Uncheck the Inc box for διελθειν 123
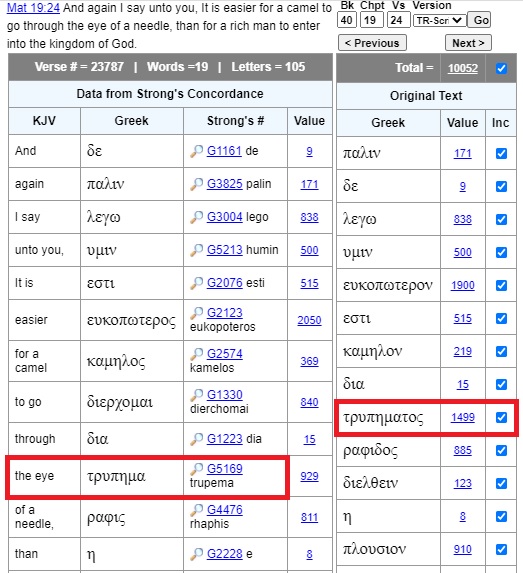The height and width of the screenshot is (573, 523). pos(501,483)
